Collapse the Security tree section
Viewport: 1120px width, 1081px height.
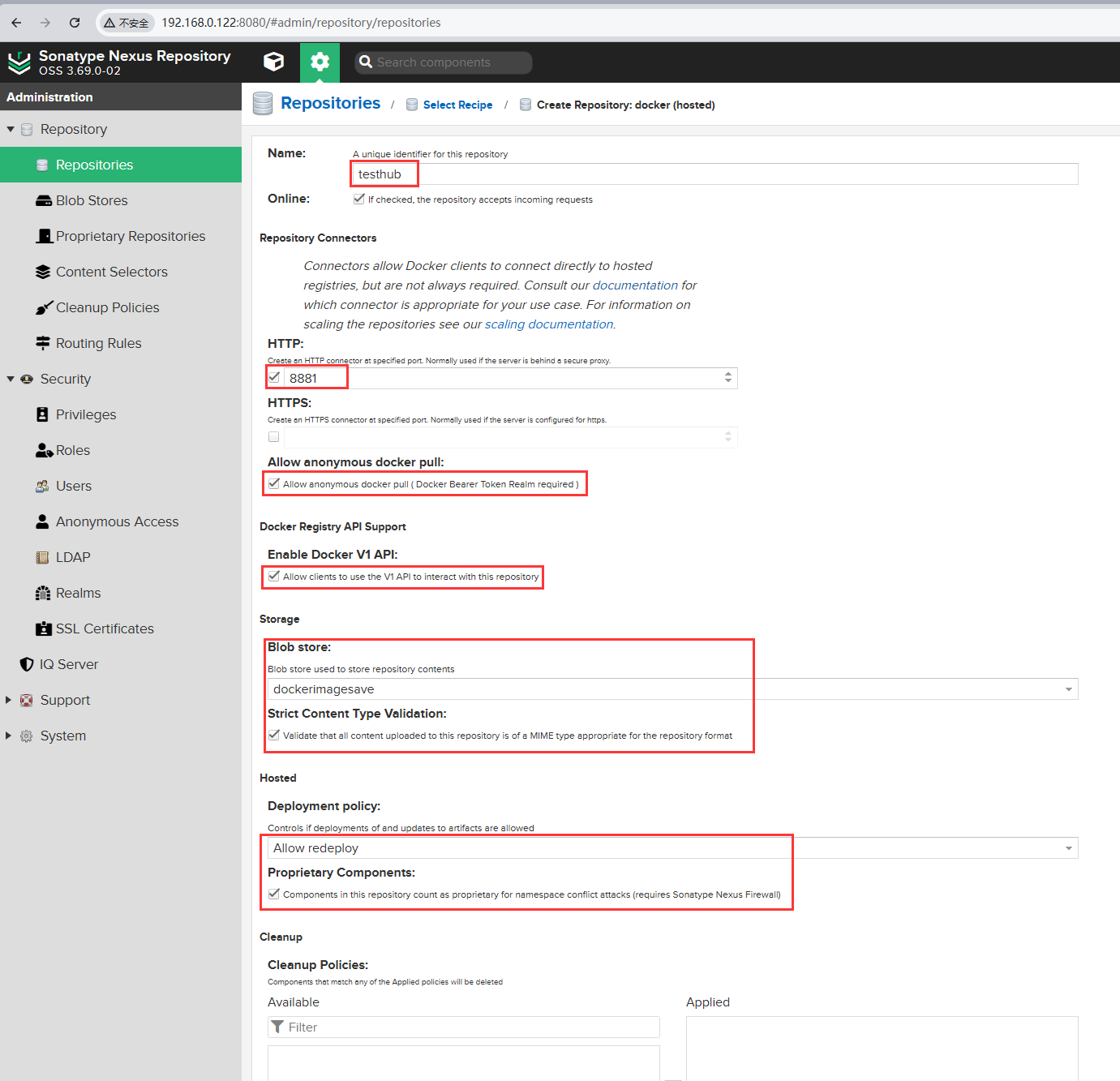[11, 379]
